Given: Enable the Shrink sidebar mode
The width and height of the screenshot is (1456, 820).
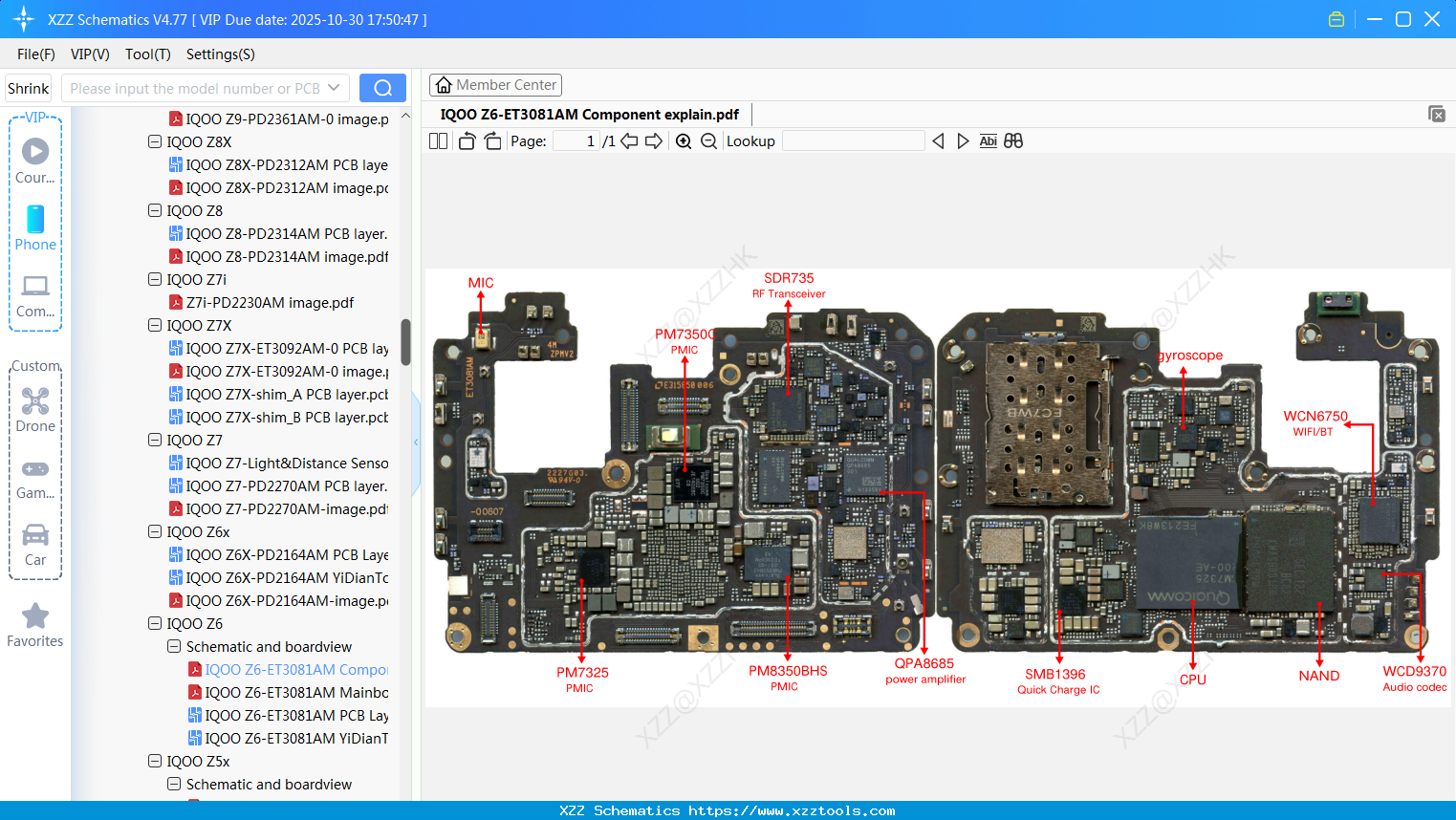Looking at the screenshot, I should coord(28,87).
